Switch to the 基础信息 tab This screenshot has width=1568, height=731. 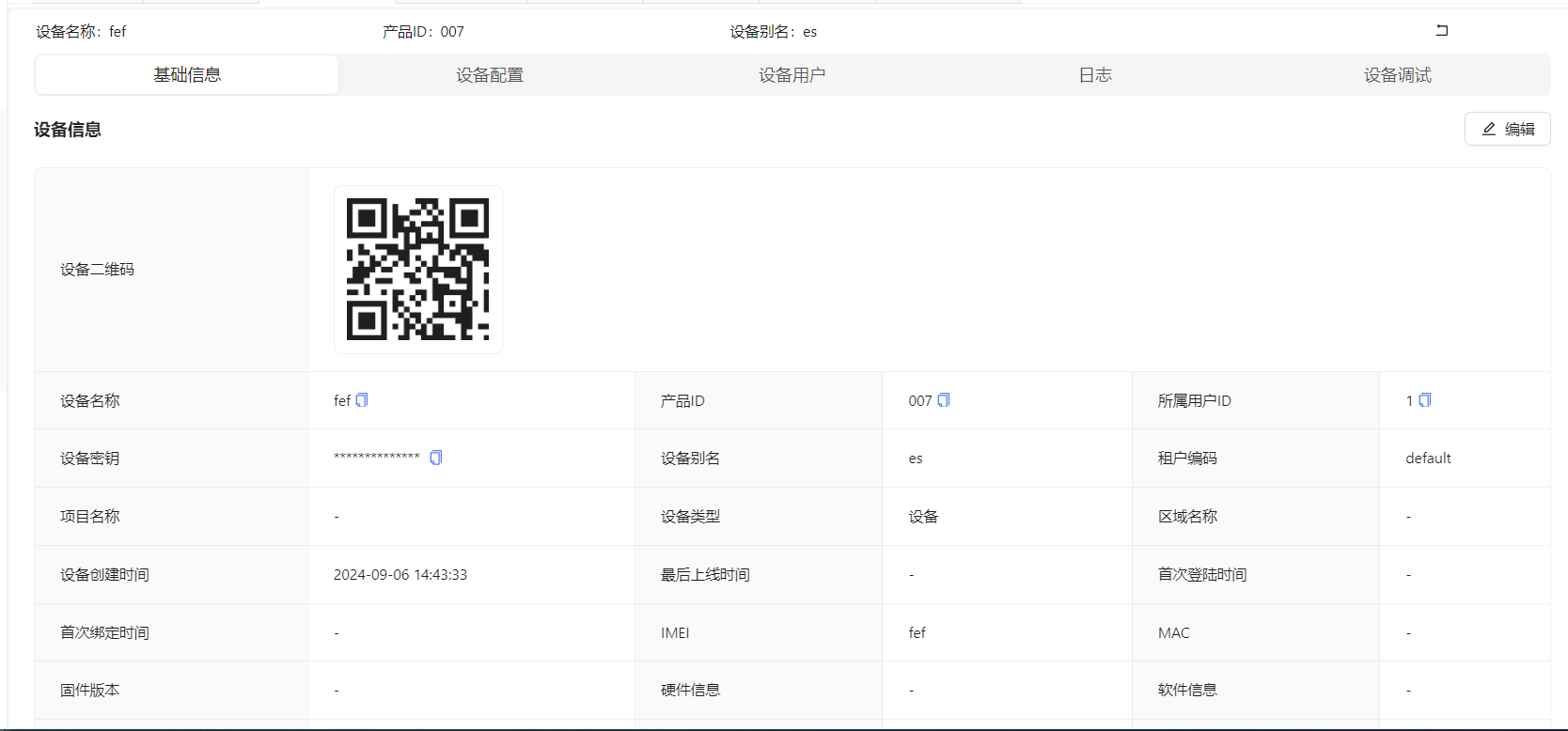(x=187, y=75)
